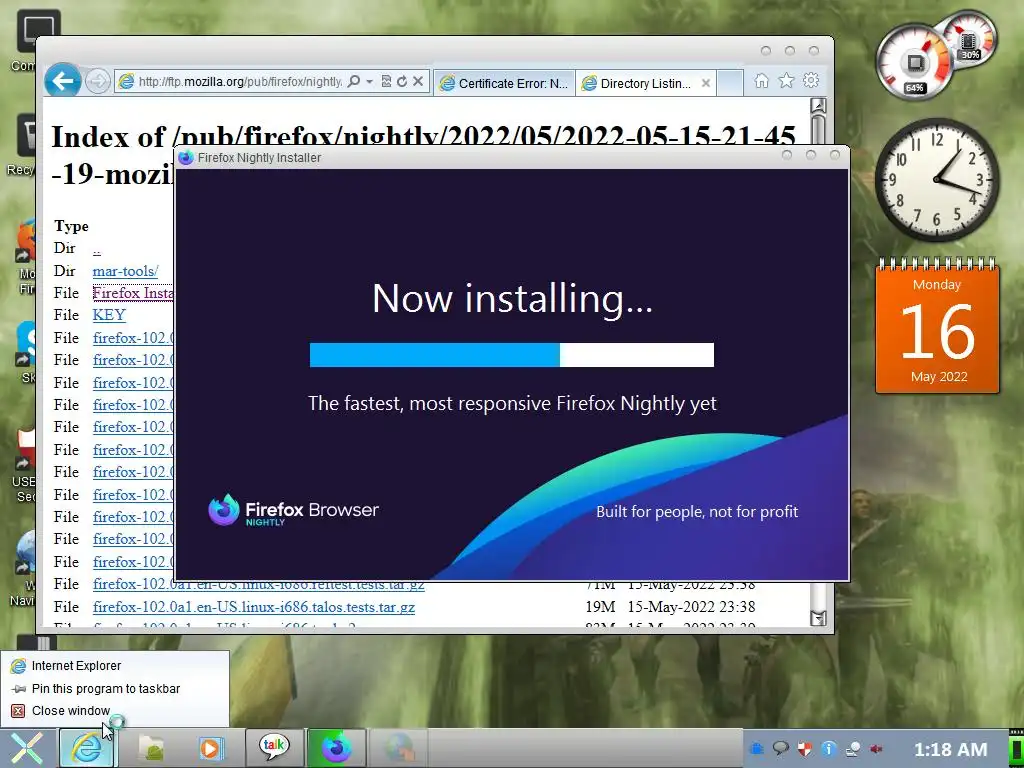
Task: Open the file manager folder taskbar icon
Action: 151,748
